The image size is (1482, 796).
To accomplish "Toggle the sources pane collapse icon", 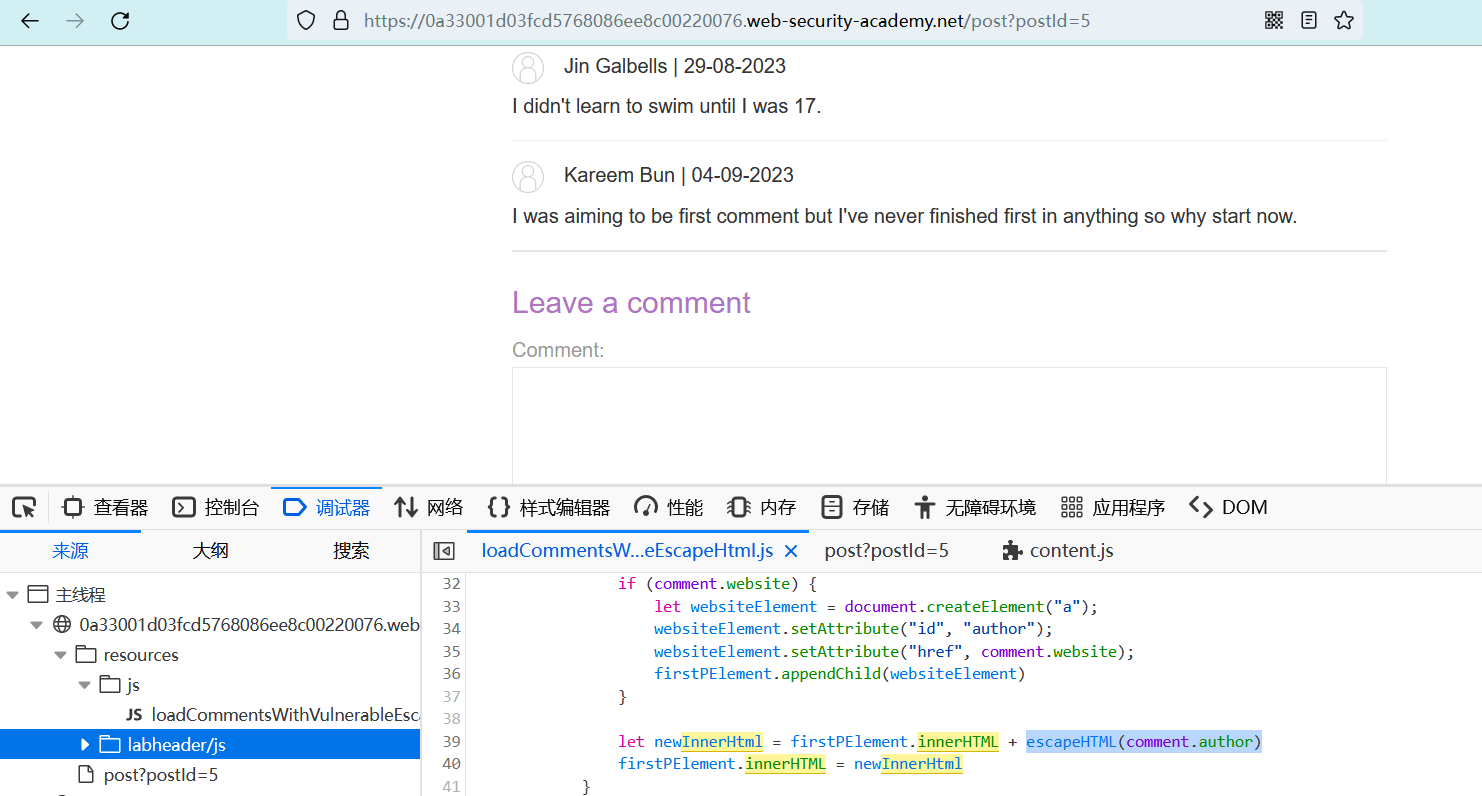I will tap(444, 551).
